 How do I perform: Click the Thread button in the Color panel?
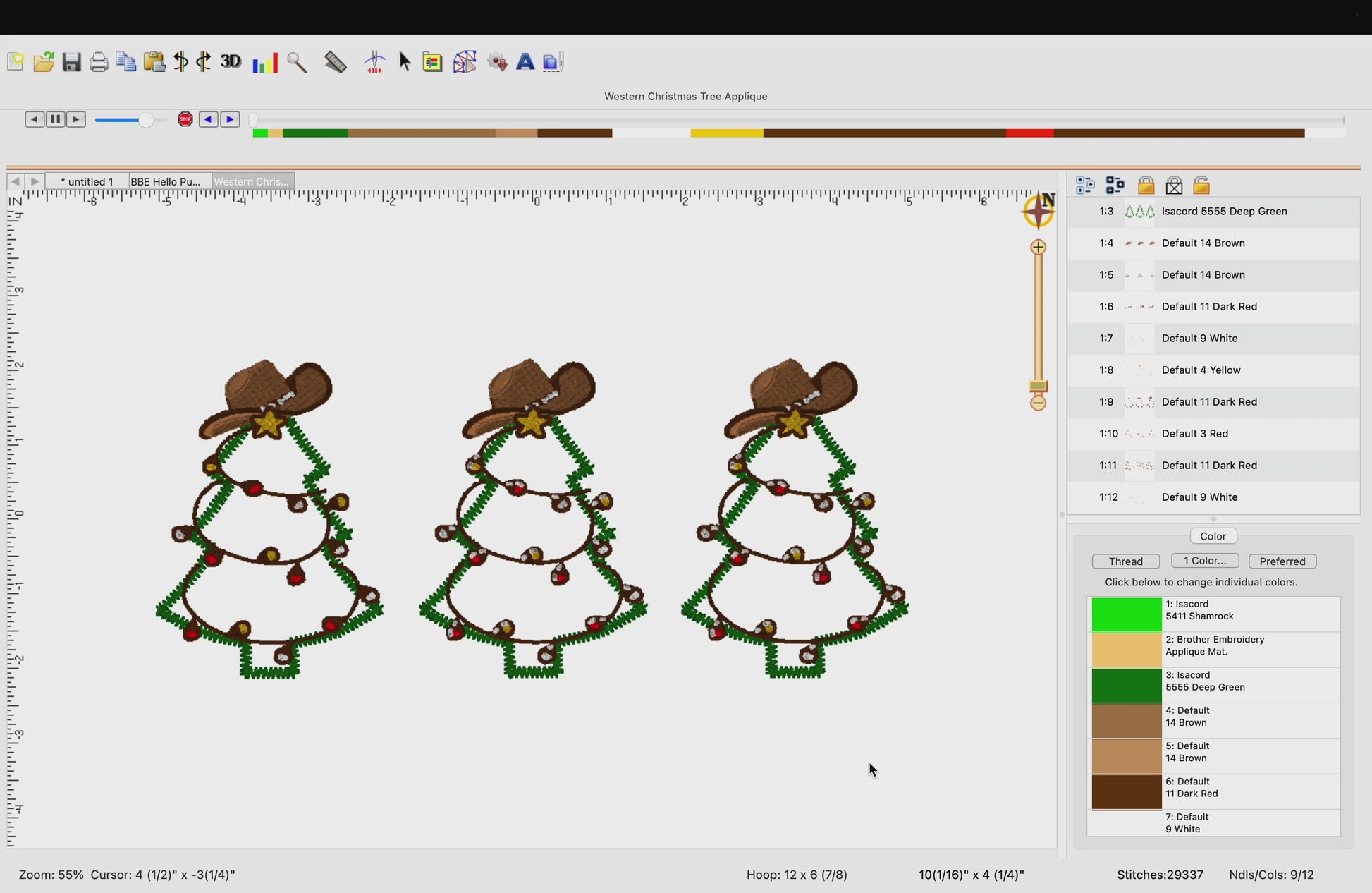pyautogui.click(x=1125, y=561)
